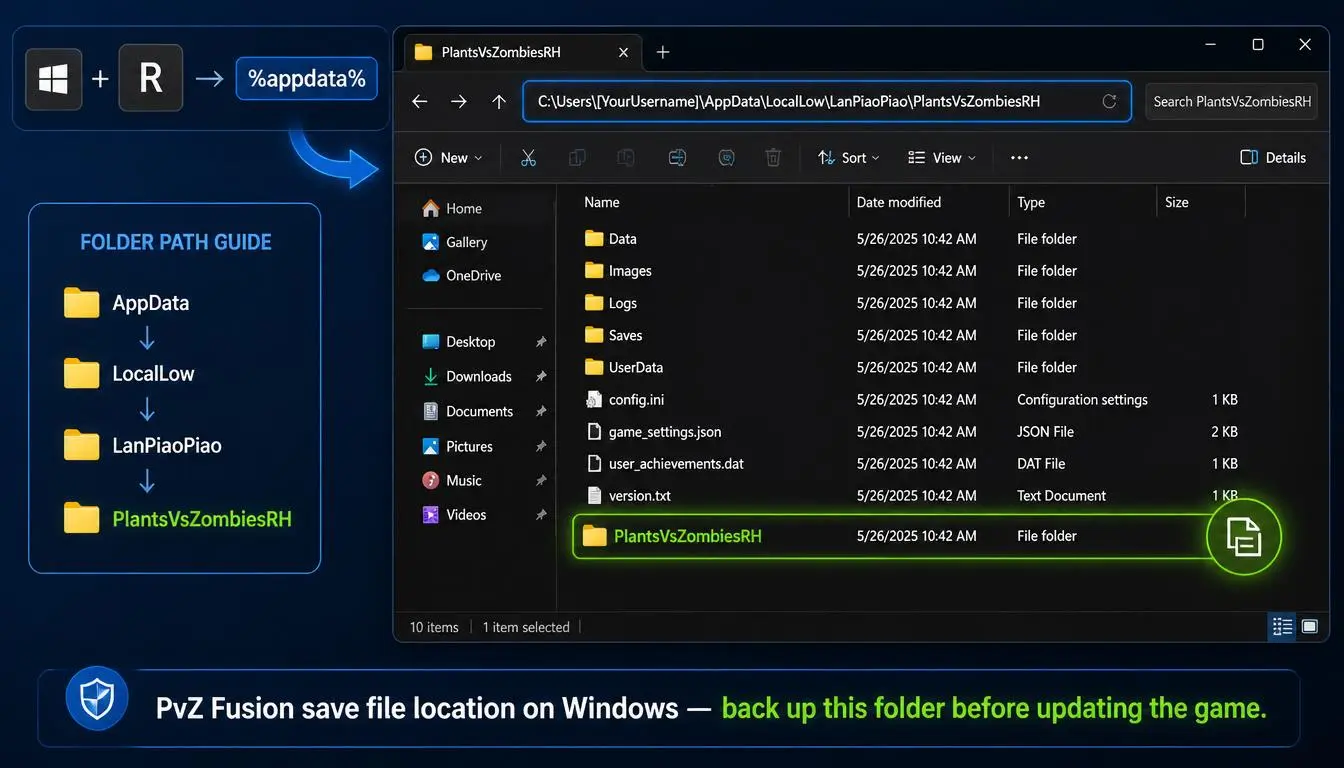This screenshot has height=768, width=1344.
Task: Click "10 items" in status bar
Action: point(434,627)
